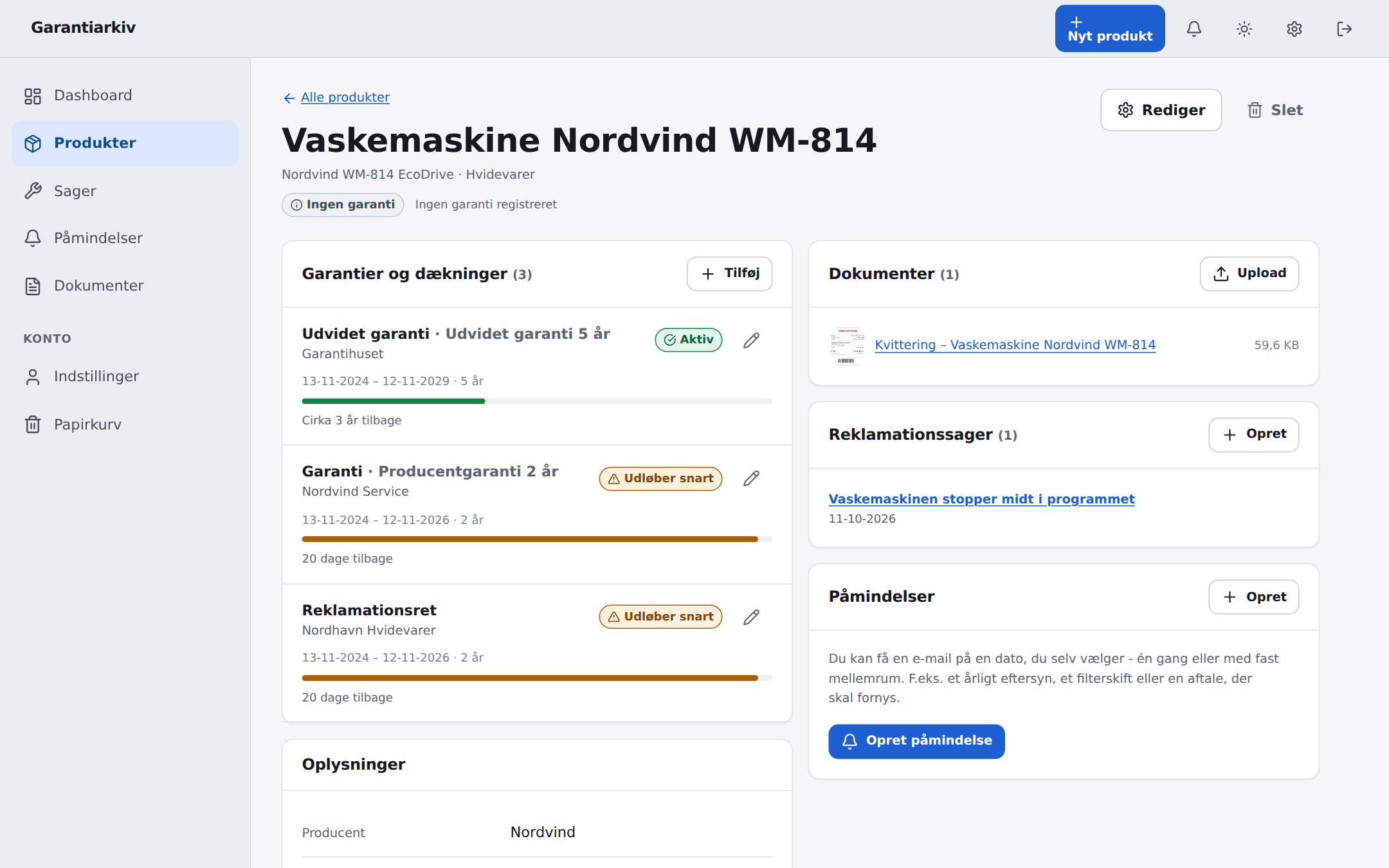
Task: Click the Ingen garanti status badge
Action: coord(343,204)
